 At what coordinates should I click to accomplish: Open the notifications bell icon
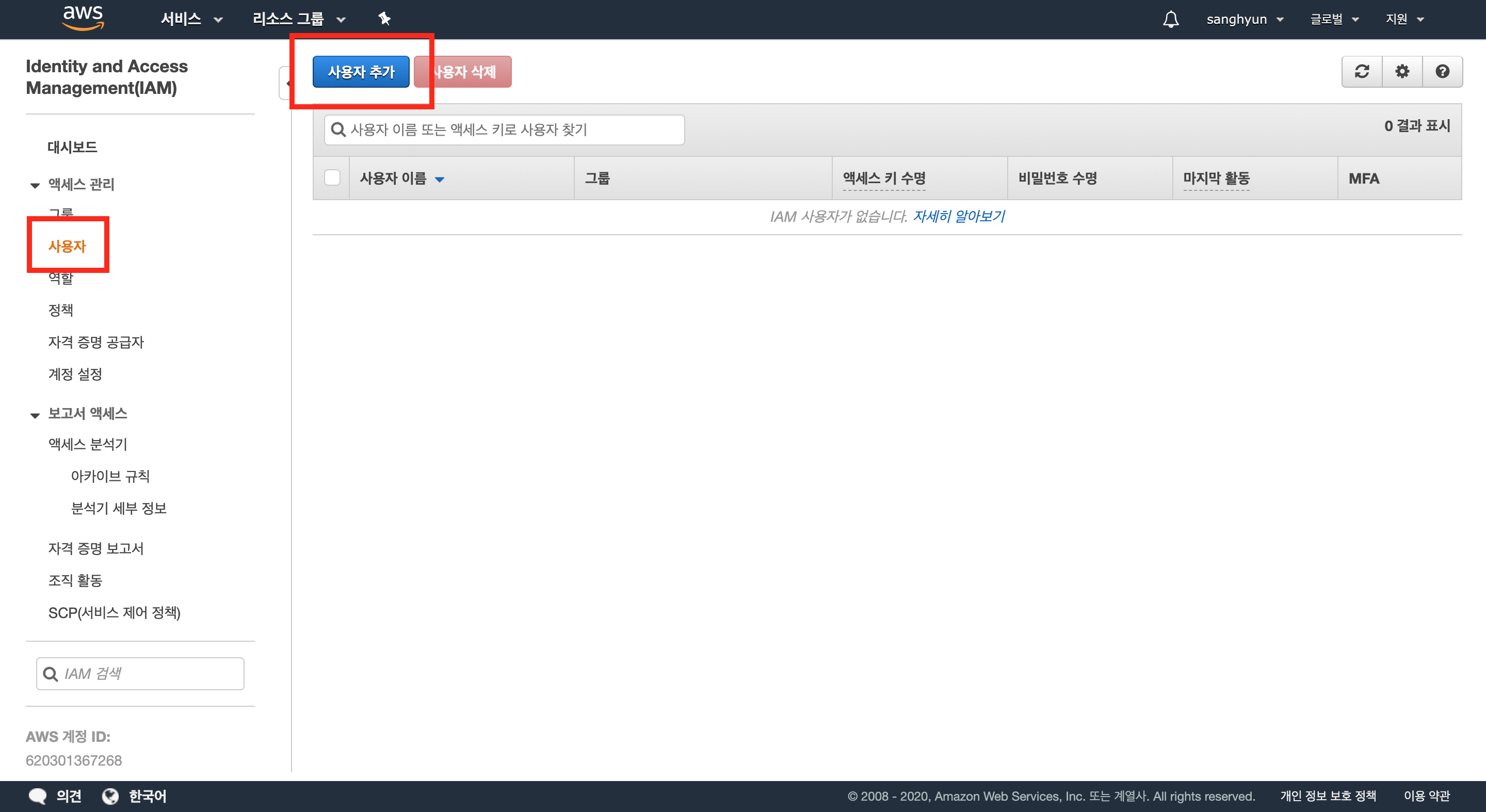point(1170,20)
